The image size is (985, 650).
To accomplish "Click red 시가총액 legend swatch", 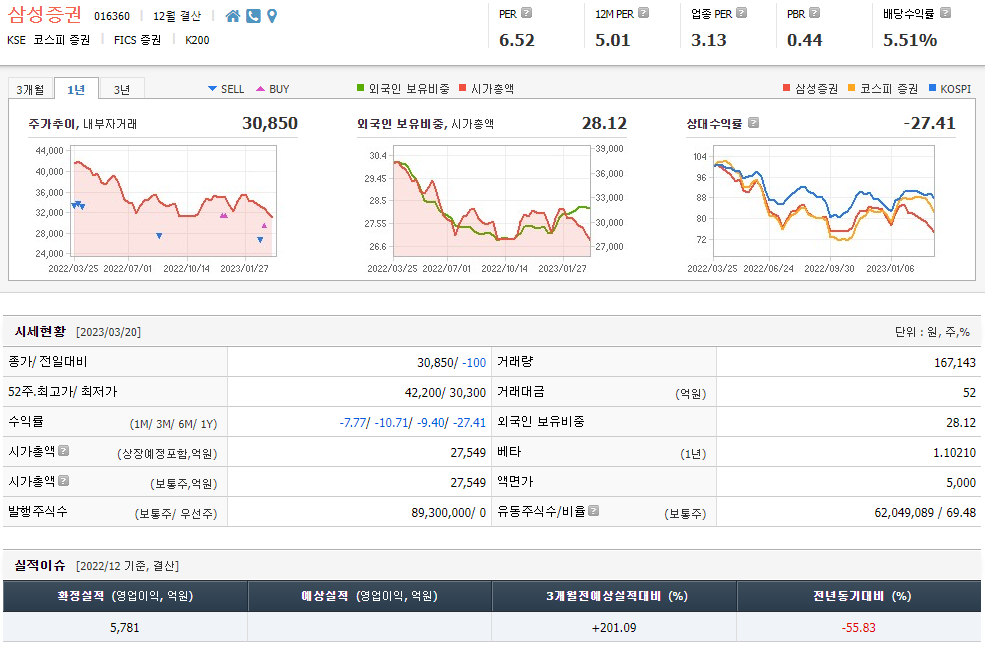I will tap(463, 88).
